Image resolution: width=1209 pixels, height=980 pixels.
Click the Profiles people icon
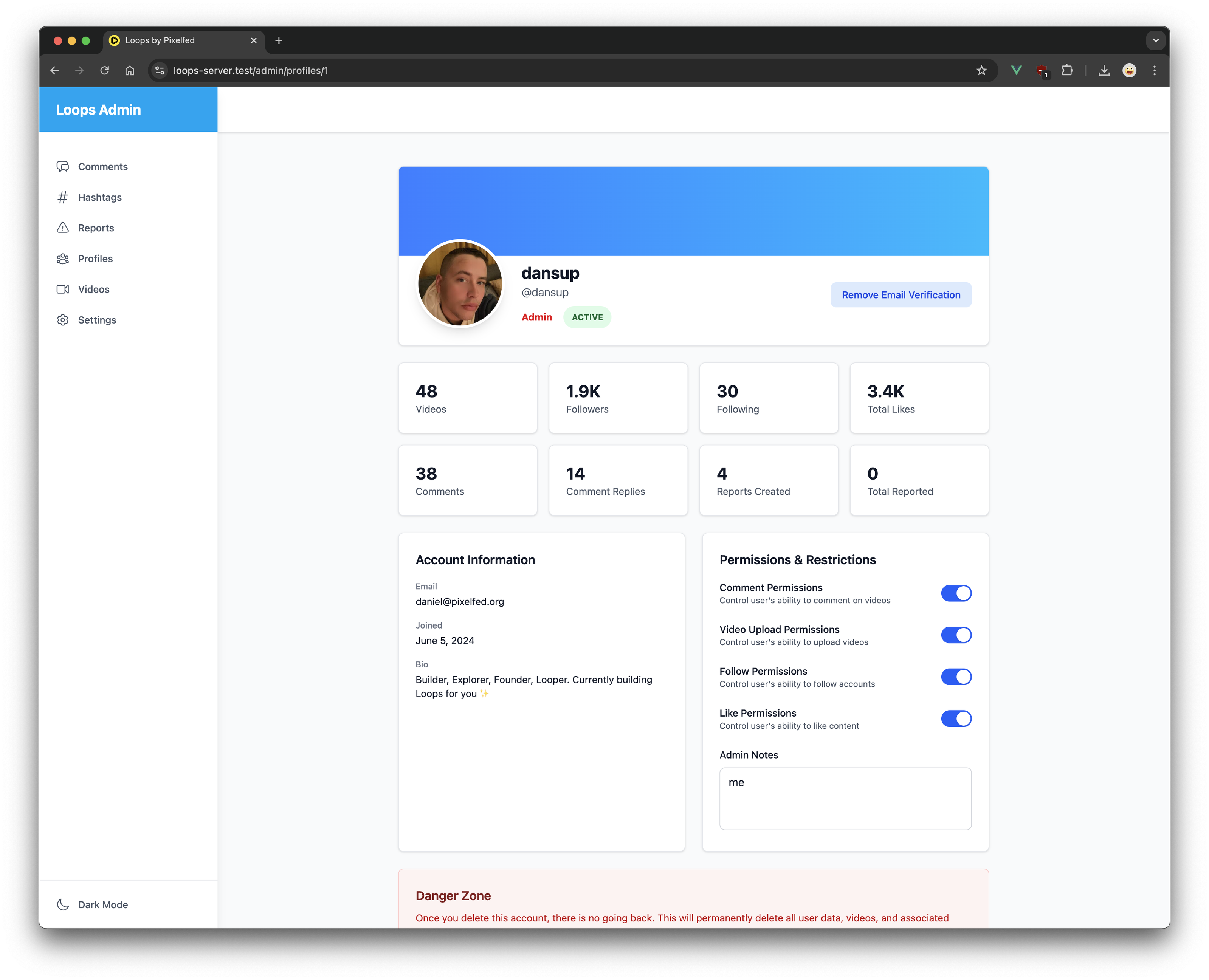[63, 259]
